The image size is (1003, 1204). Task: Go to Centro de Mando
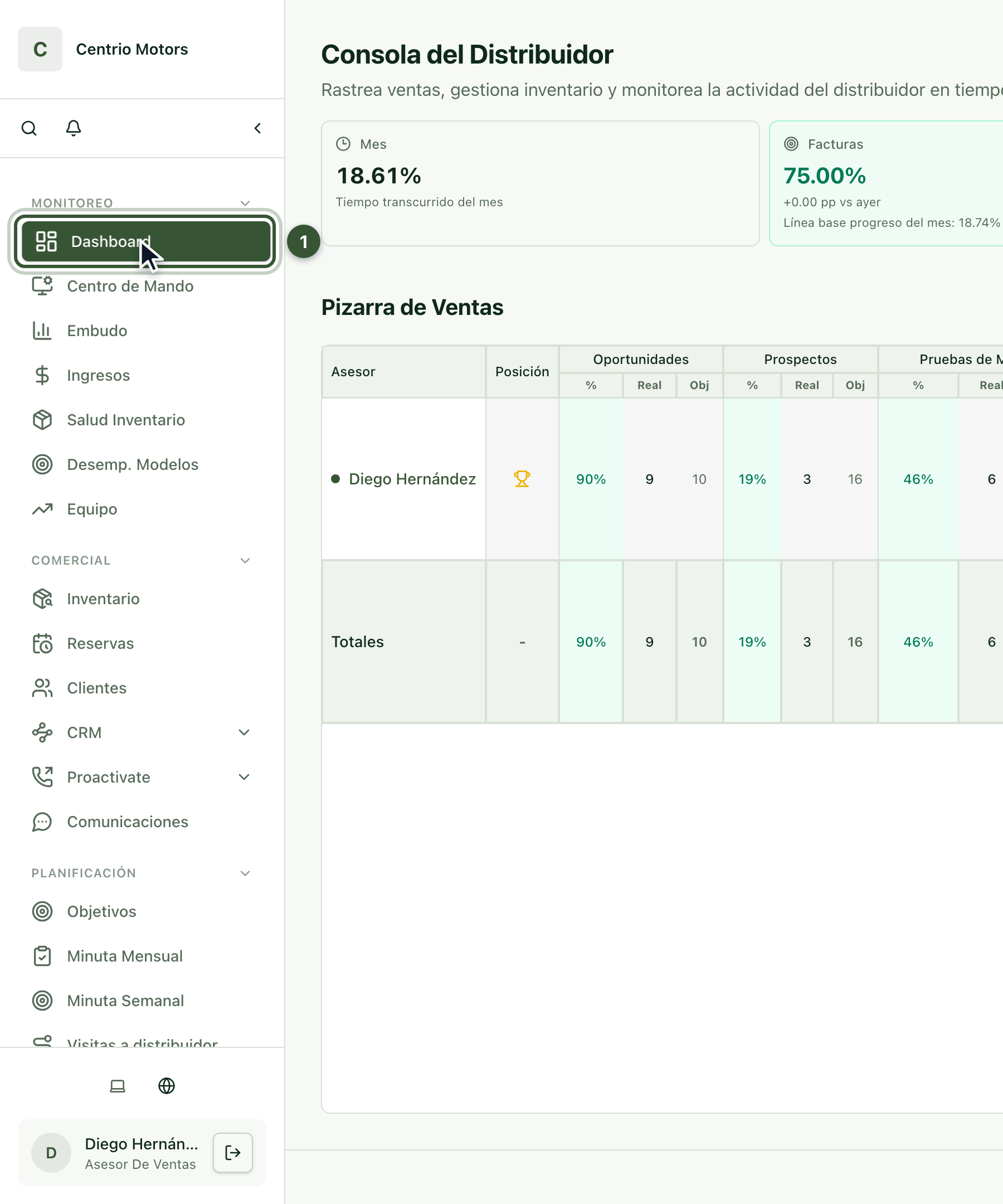pos(142,286)
